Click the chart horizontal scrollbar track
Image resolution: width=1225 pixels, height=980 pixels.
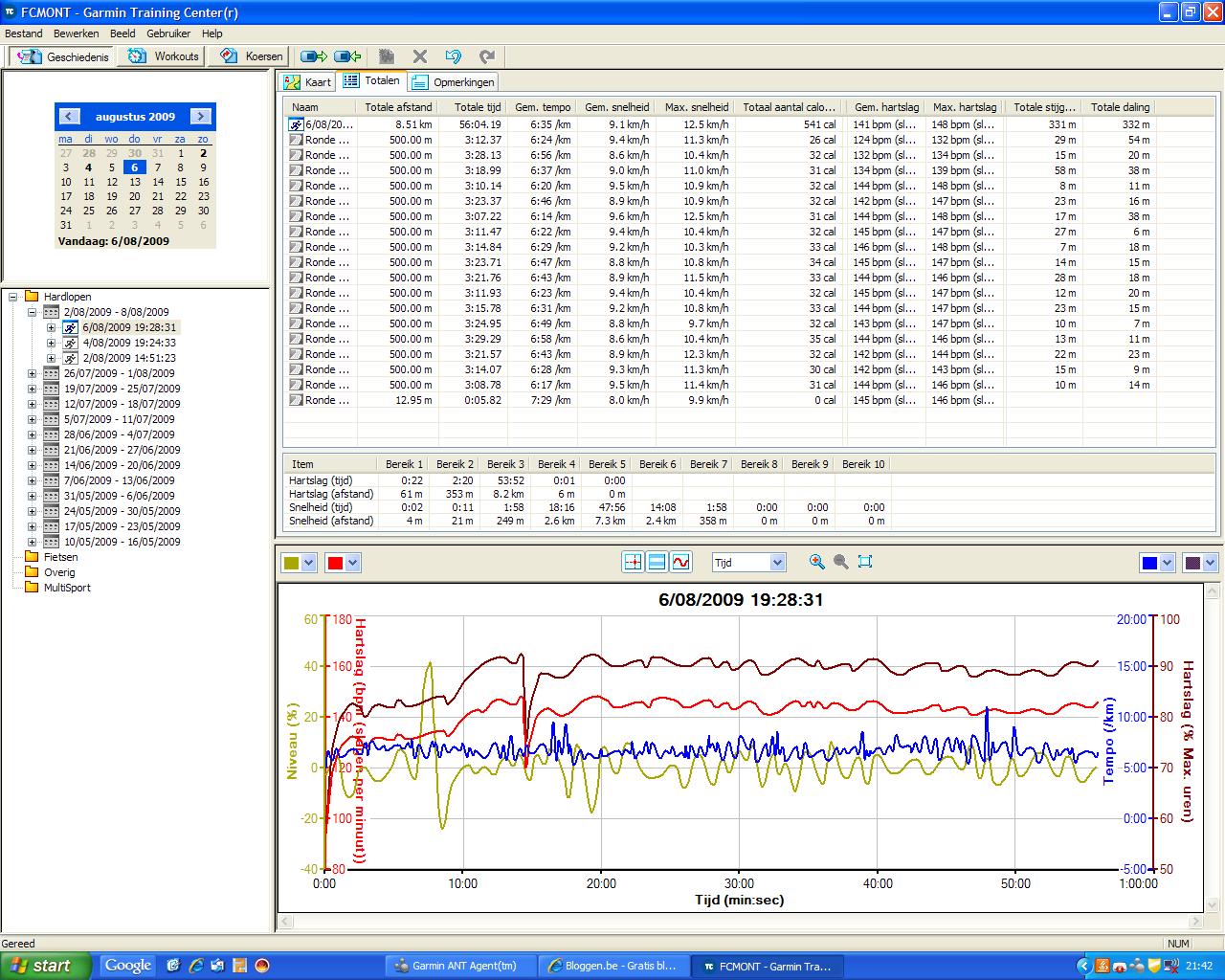click(739, 923)
